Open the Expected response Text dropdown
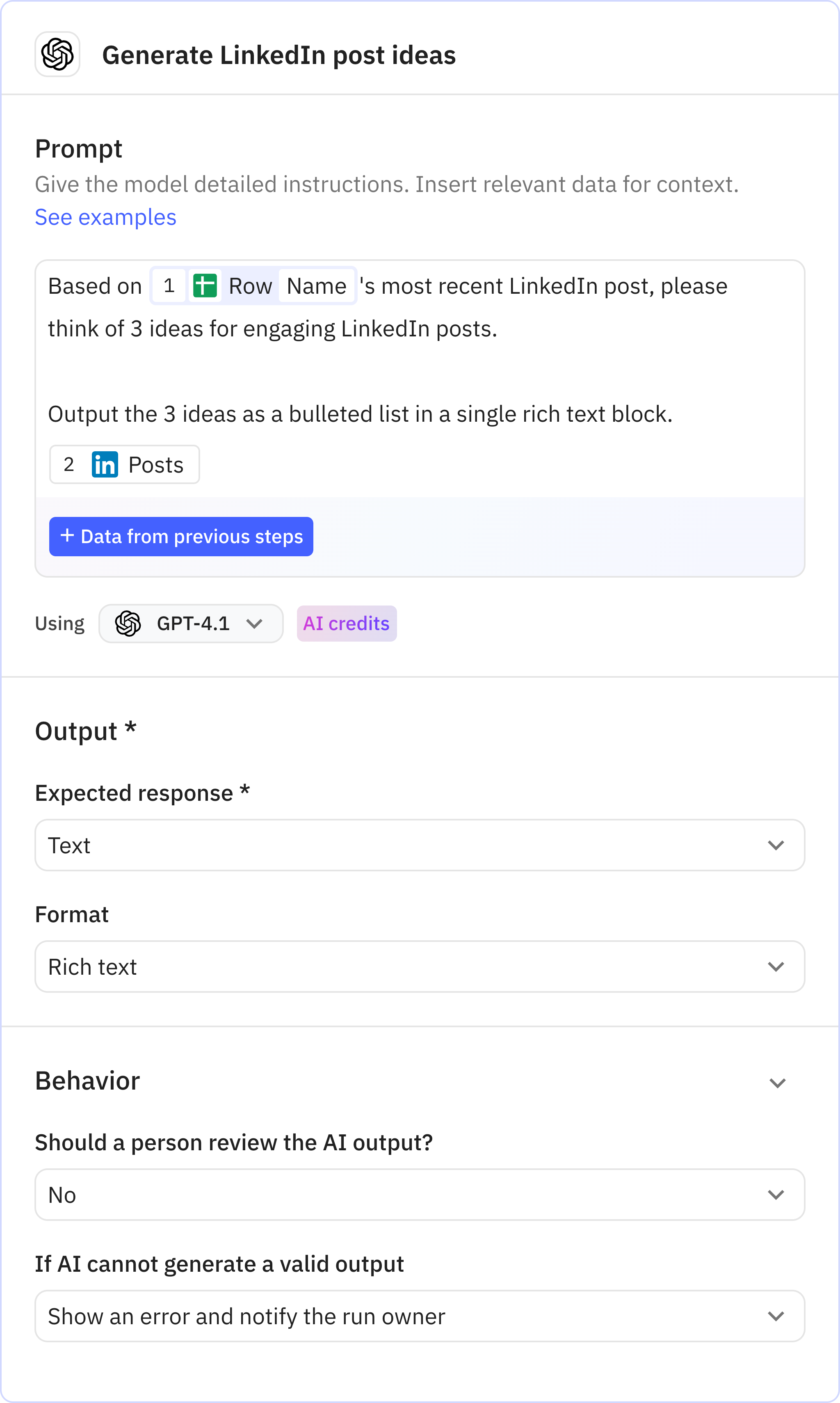The width and height of the screenshot is (840, 1403). [x=420, y=845]
